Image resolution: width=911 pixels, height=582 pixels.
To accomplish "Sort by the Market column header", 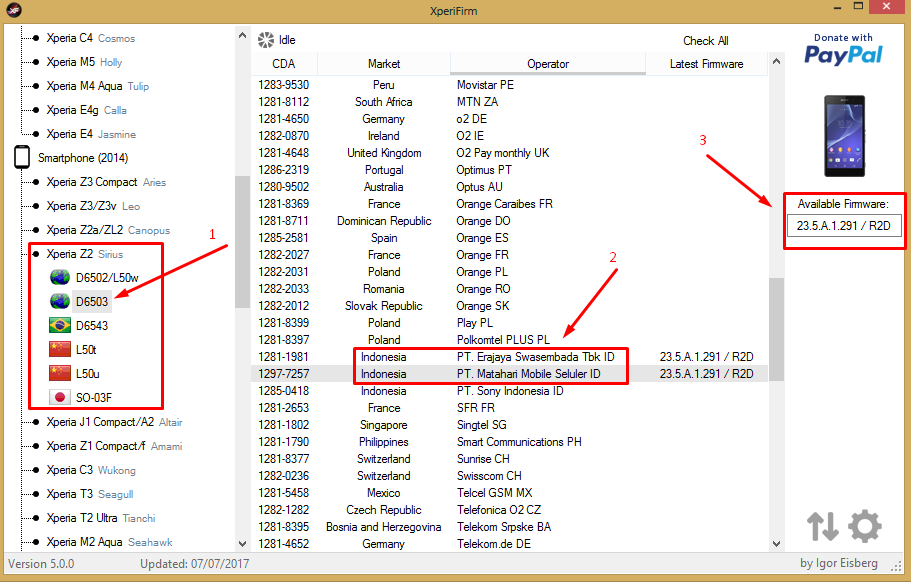I will pos(384,64).
